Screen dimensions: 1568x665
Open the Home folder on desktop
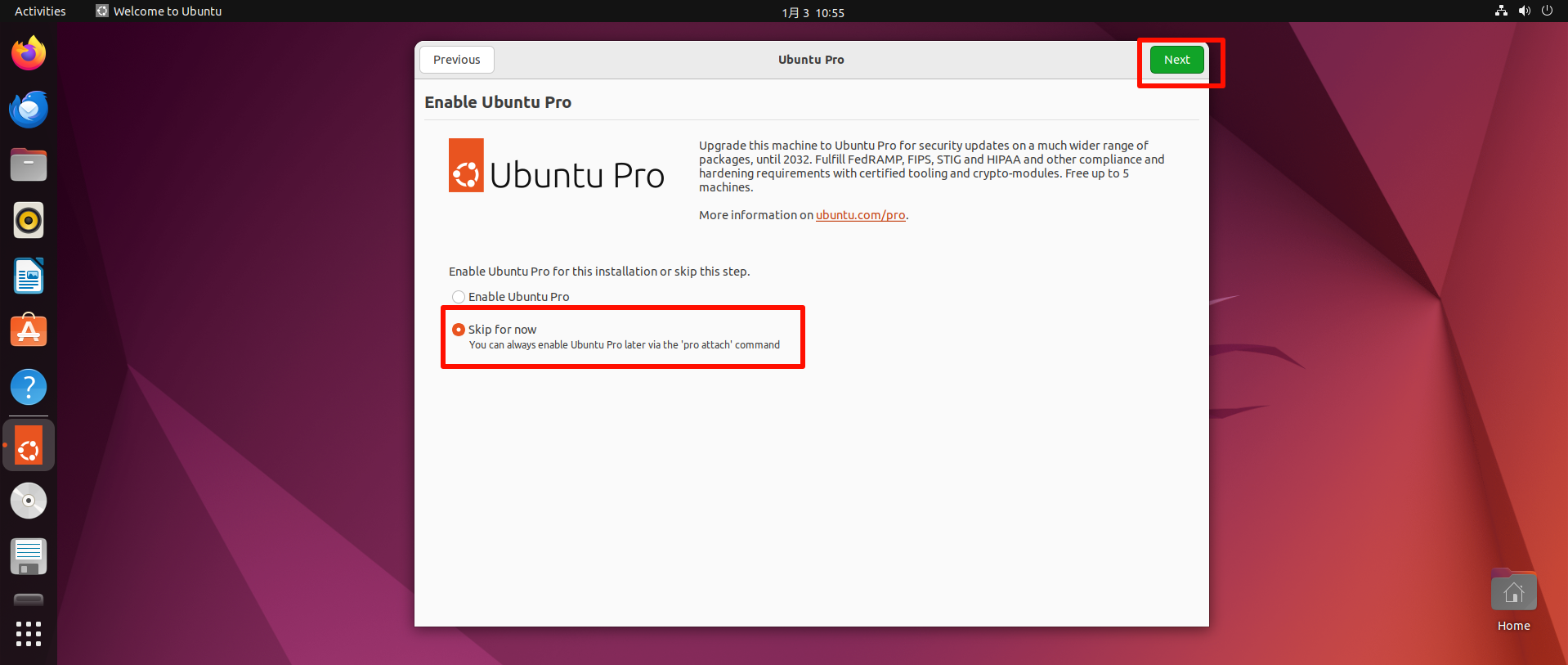tap(1513, 600)
